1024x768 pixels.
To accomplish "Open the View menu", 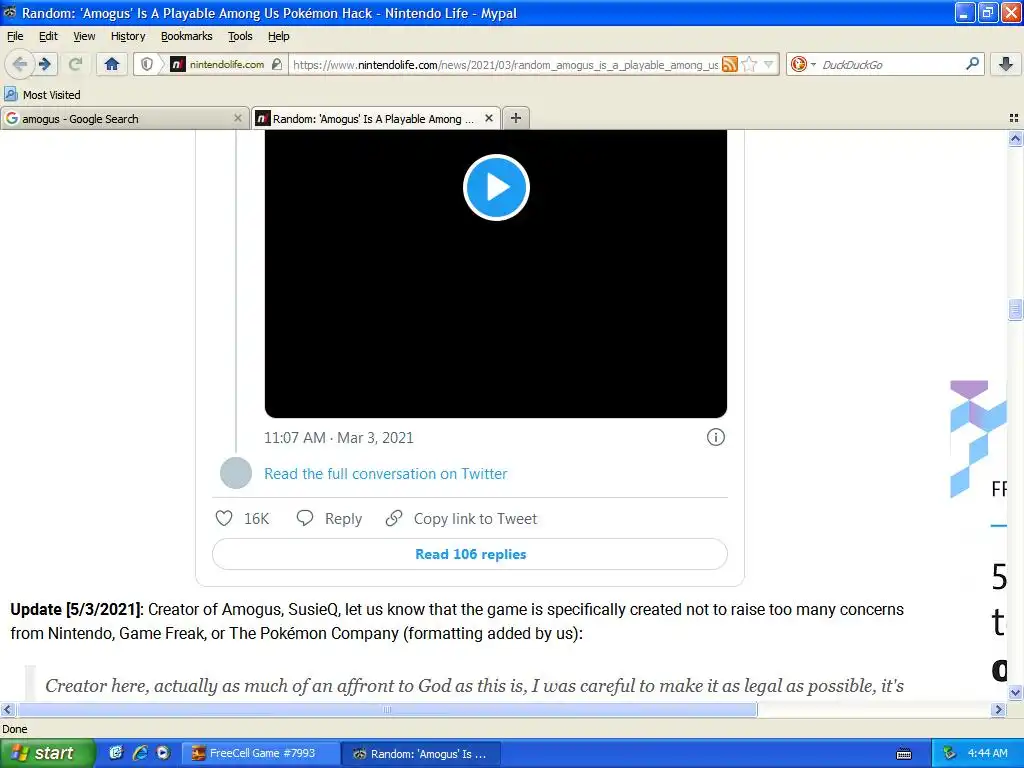I will click(84, 36).
